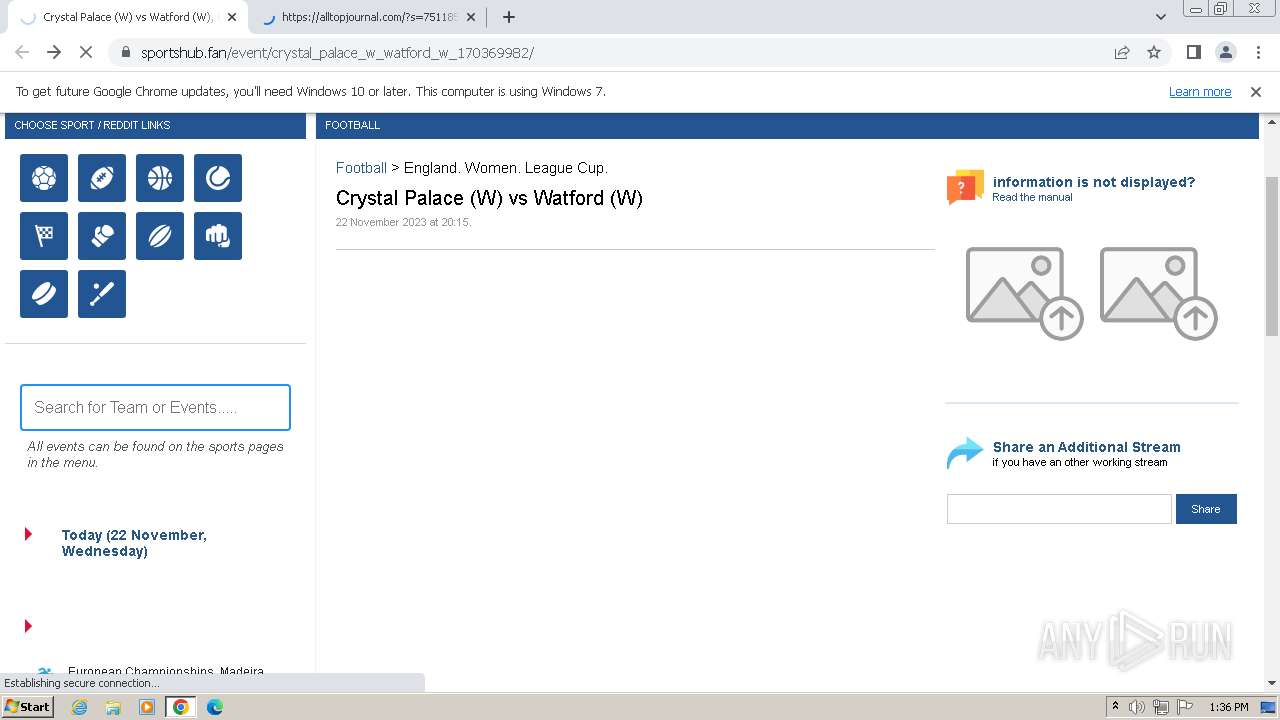Screen dimensions: 1280x720
Task: Go back to previous page
Action: click(22, 52)
